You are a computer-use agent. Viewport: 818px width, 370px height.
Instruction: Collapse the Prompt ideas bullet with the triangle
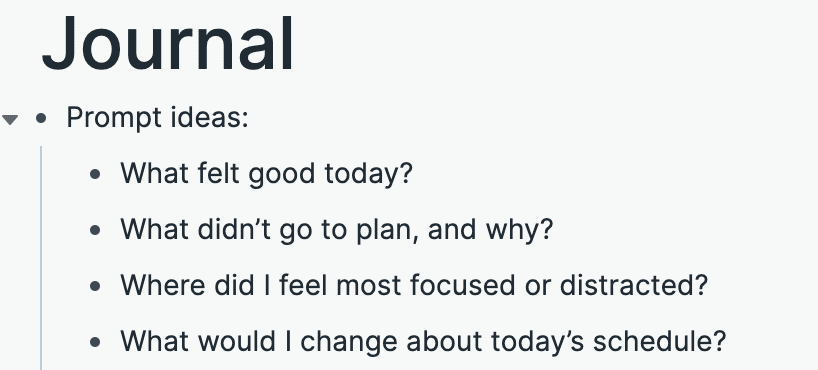(x=10, y=120)
